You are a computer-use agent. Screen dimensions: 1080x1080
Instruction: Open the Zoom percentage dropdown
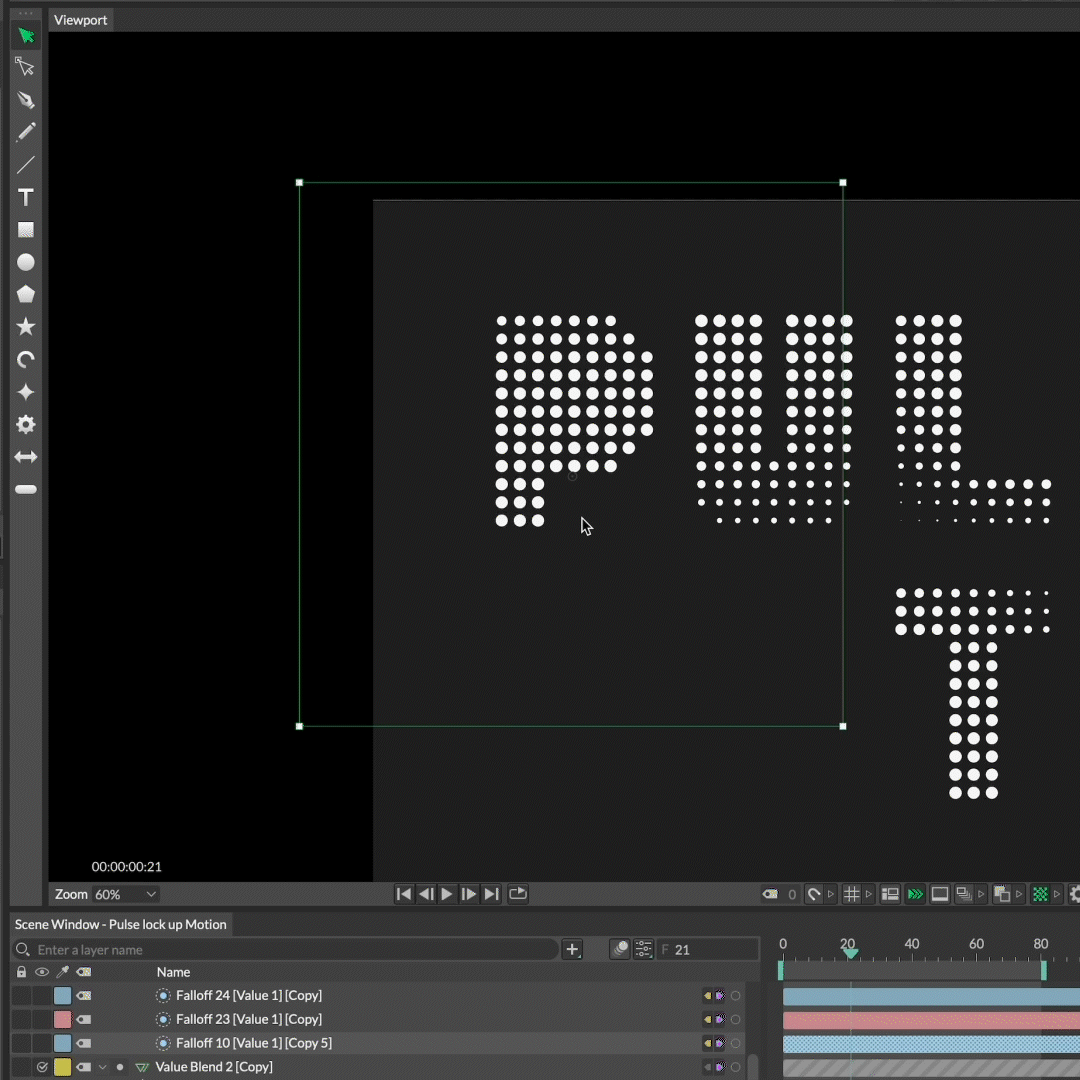(126, 894)
